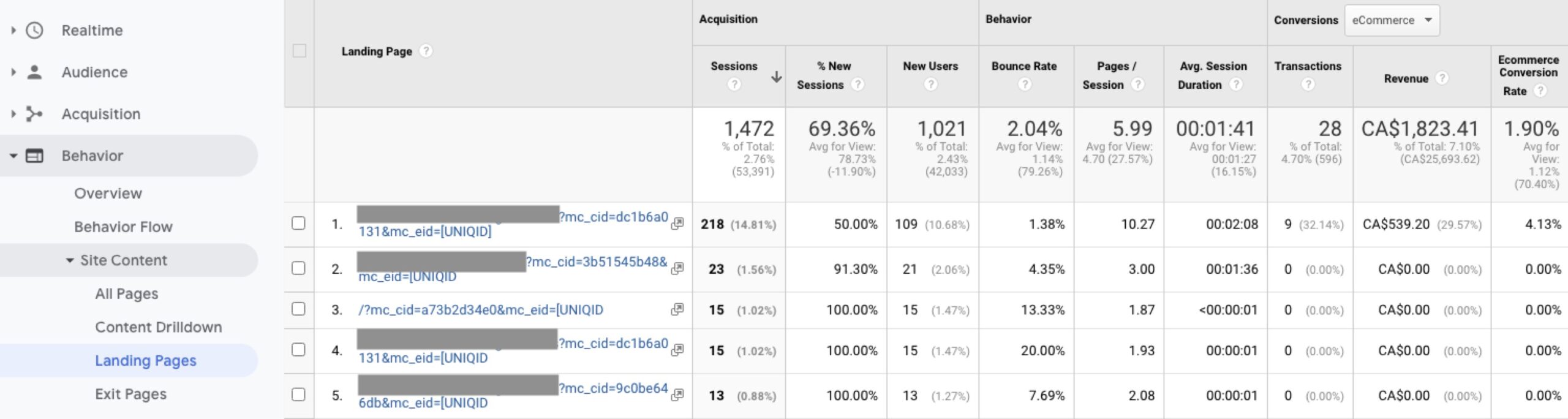Click the Sessions sort descending arrow
1568x419 pixels.
776,77
